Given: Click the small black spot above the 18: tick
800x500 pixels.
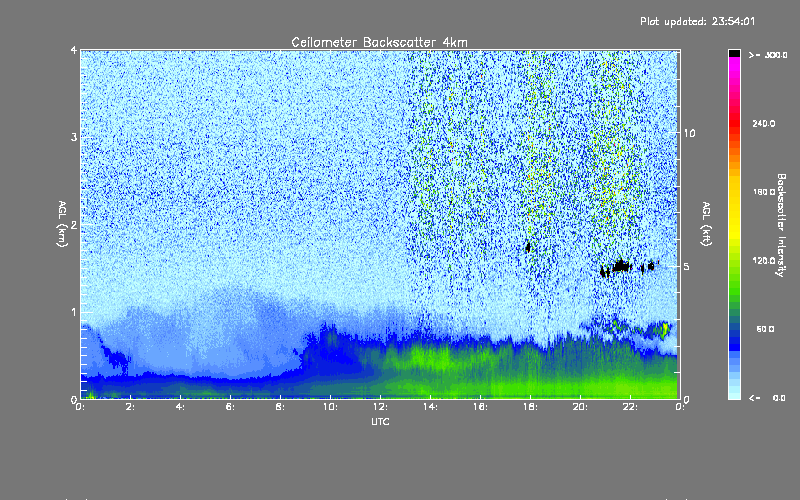Looking at the screenshot, I should click(x=528, y=247).
